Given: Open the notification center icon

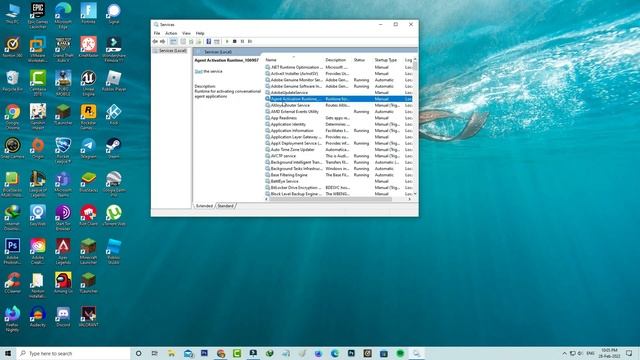Looking at the screenshot, I should tap(629, 353).
